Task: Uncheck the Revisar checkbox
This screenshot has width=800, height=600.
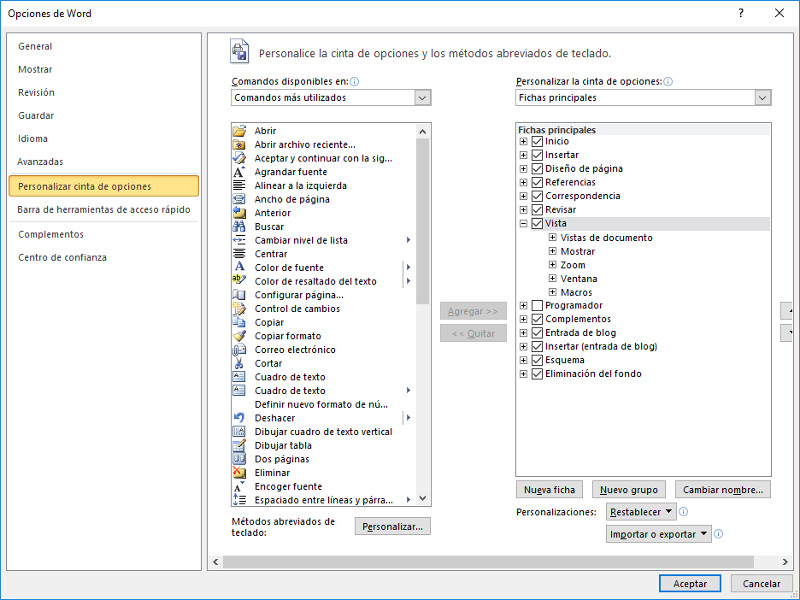Action: [537, 210]
